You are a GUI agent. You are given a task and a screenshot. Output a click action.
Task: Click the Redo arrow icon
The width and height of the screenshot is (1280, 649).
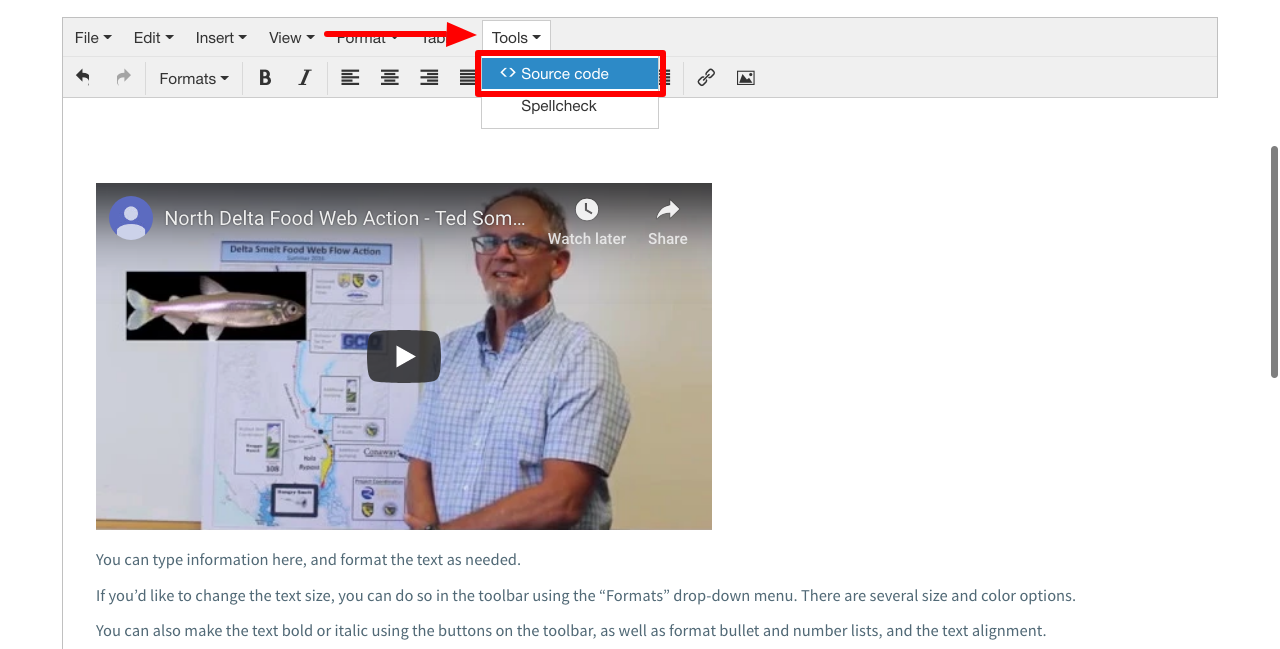(123, 77)
